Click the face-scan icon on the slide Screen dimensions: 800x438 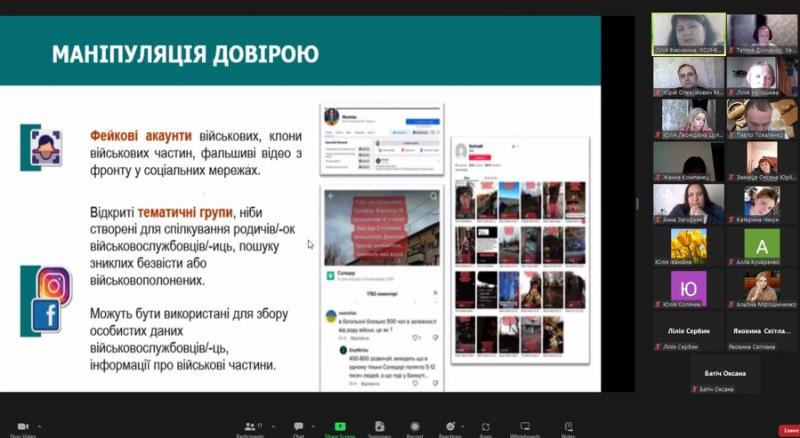pos(46,148)
